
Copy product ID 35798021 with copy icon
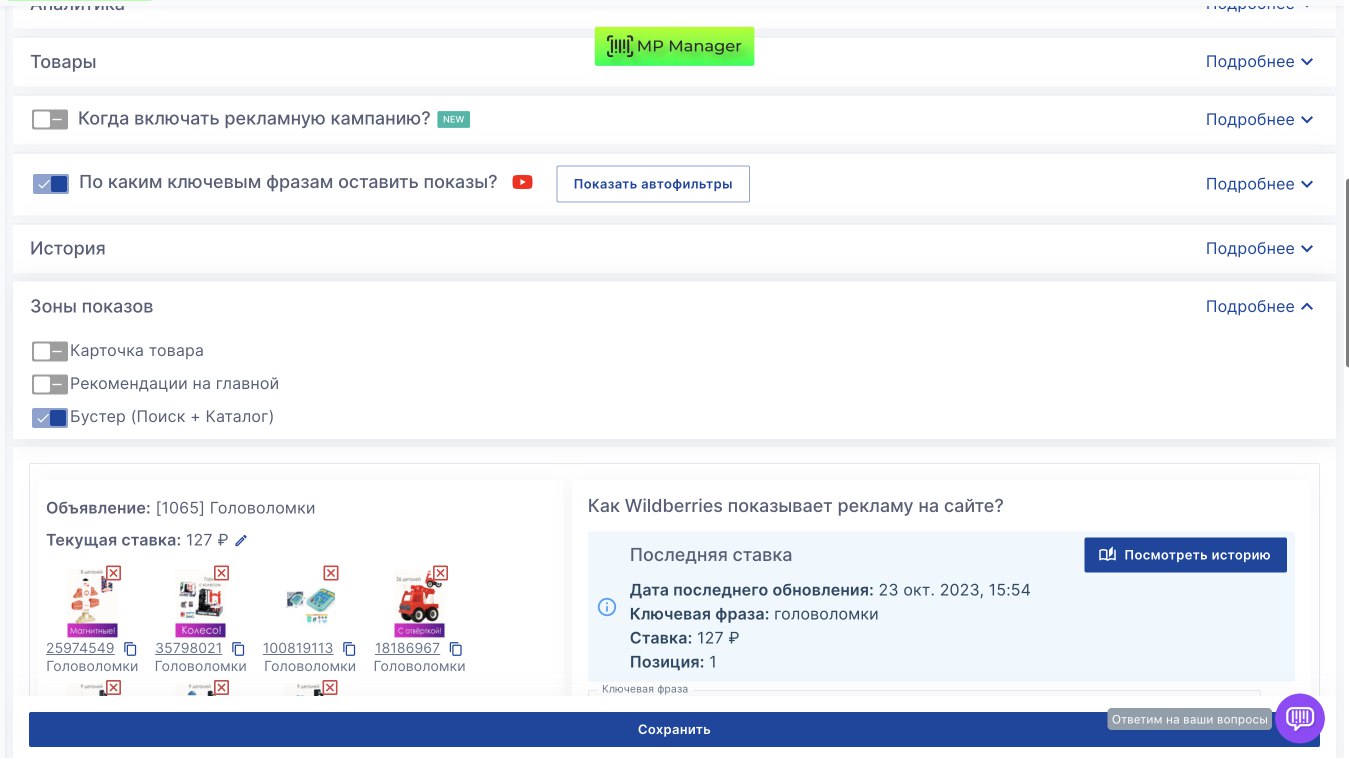tap(238, 649)
